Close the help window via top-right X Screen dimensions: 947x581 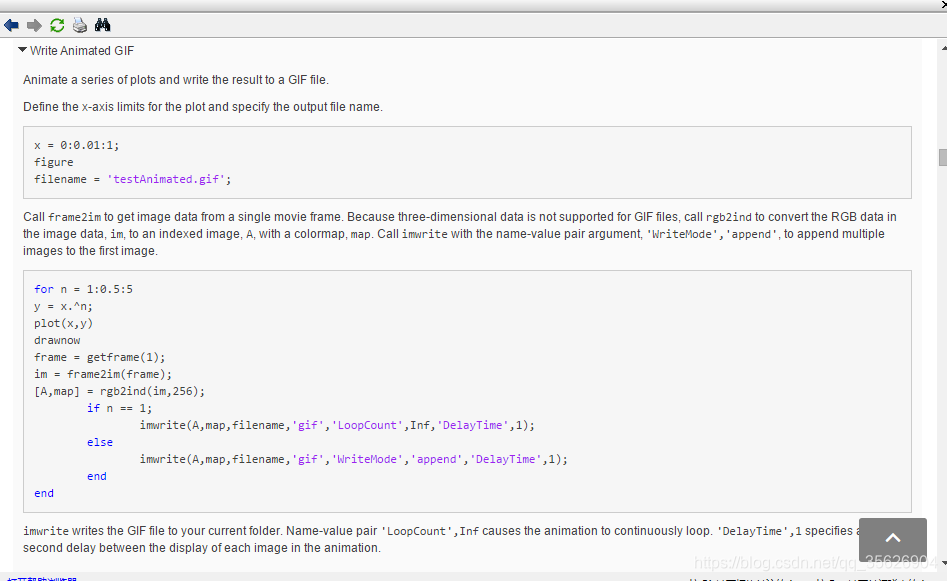click(943, 4)
